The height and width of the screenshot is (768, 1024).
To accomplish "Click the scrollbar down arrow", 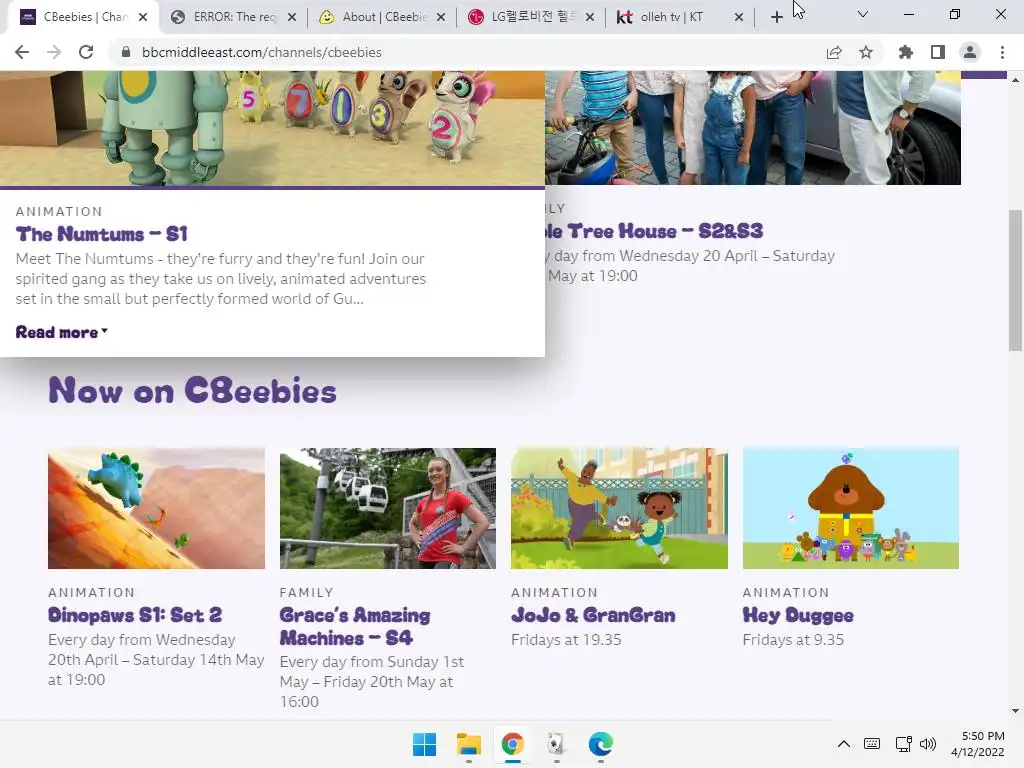I will click(1015, 711).
